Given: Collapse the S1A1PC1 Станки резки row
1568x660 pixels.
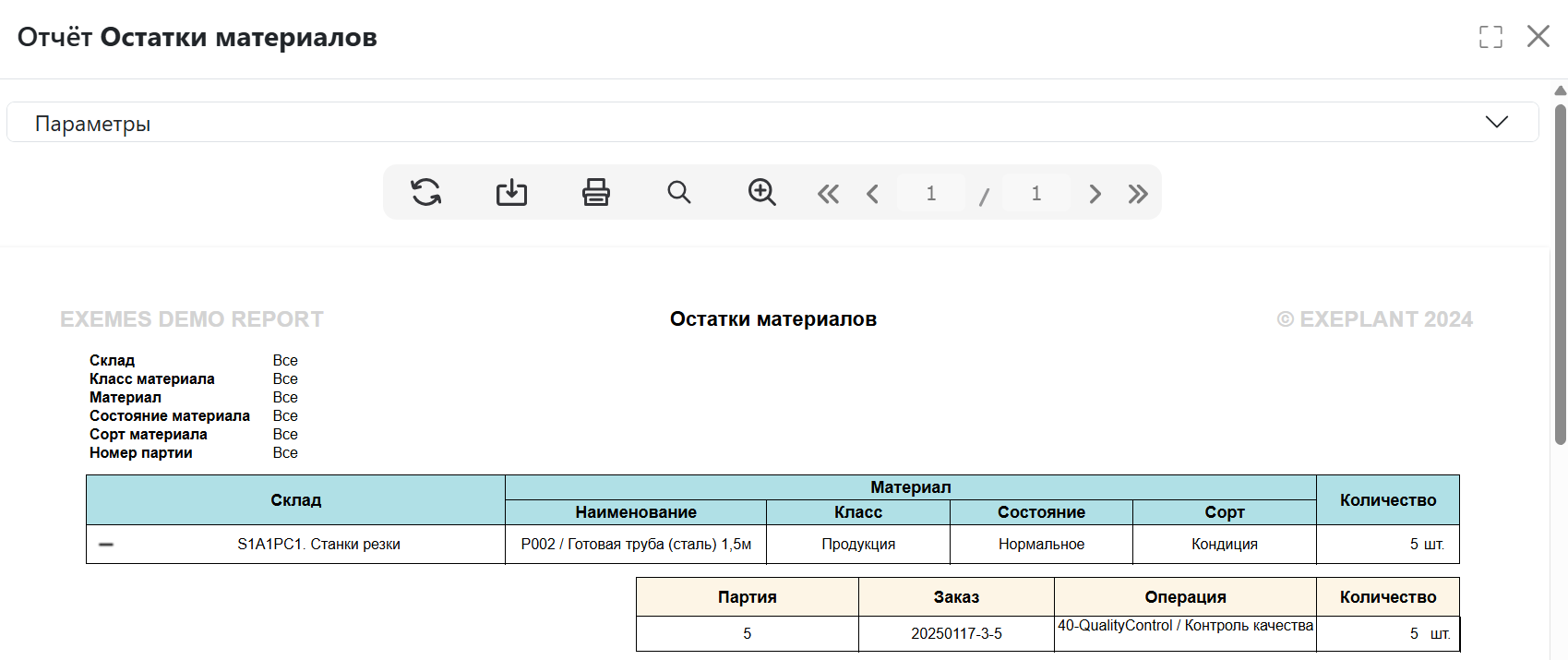Looking at the screenshot, I should tap(106, 545).
